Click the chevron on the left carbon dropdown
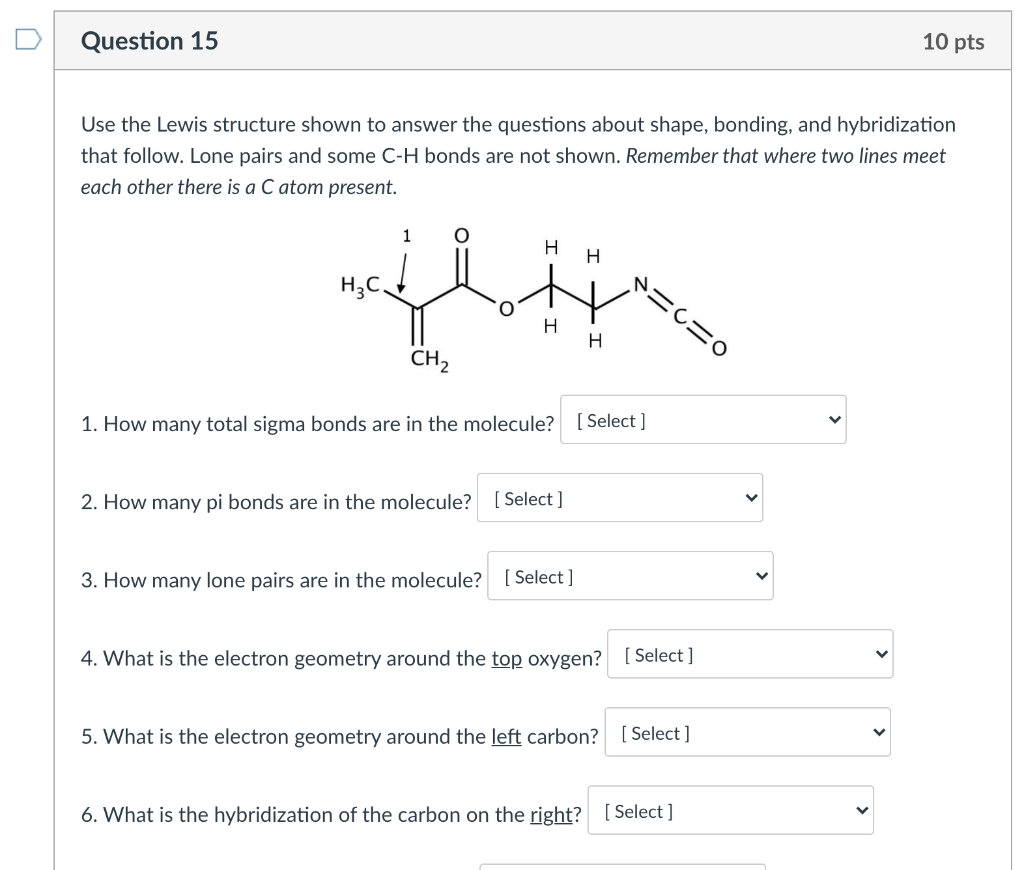This screenshot has height=870, width=1024. [877, 731]
